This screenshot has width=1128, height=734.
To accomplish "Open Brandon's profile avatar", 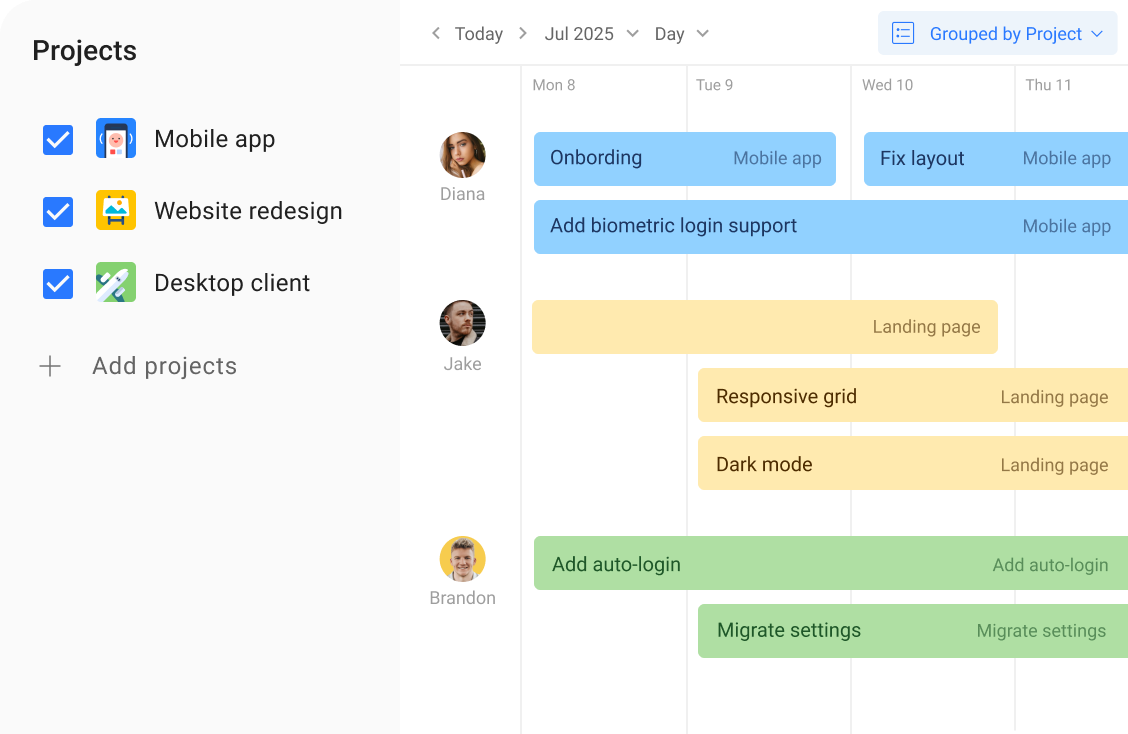I will click(462, 558).
